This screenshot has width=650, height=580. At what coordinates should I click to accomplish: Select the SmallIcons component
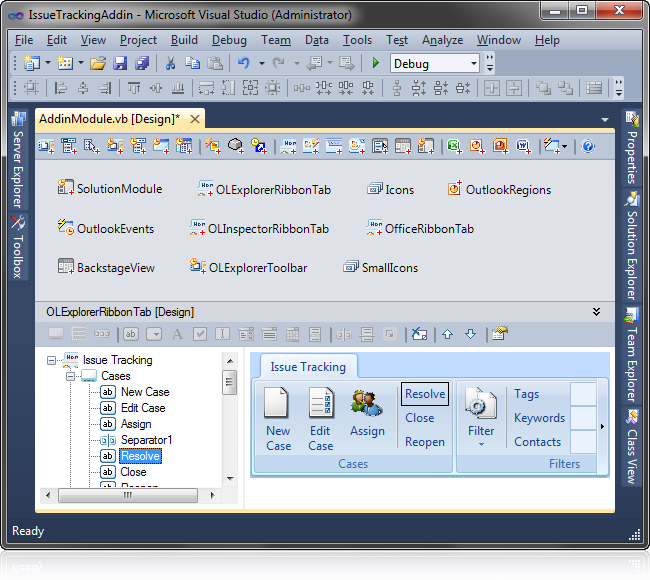(x=381, y=267)
